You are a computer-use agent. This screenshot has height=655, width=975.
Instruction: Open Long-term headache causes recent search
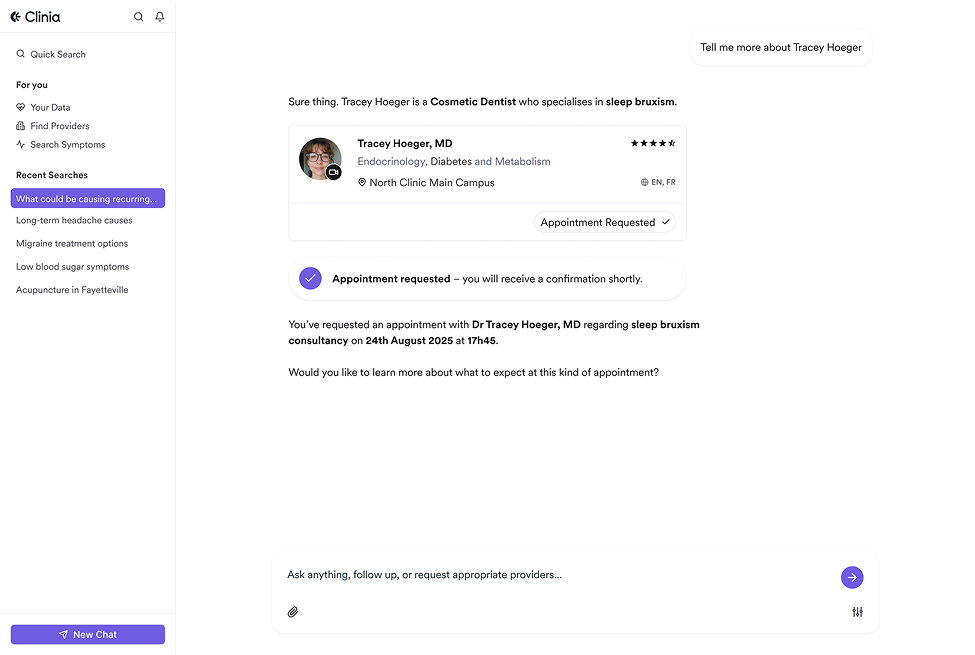(x=74, y=220)
